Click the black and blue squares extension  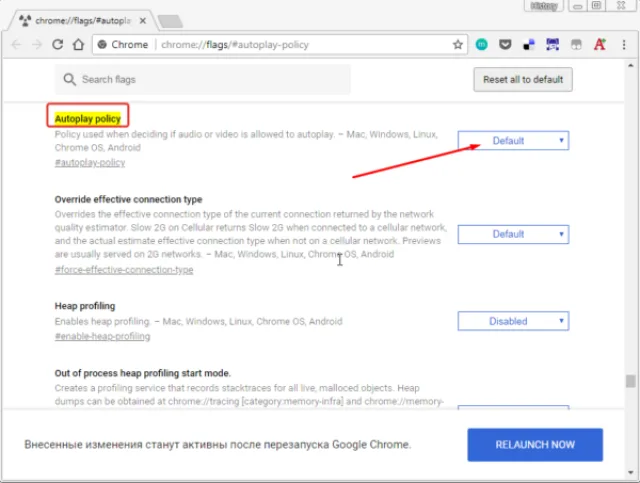529,45
